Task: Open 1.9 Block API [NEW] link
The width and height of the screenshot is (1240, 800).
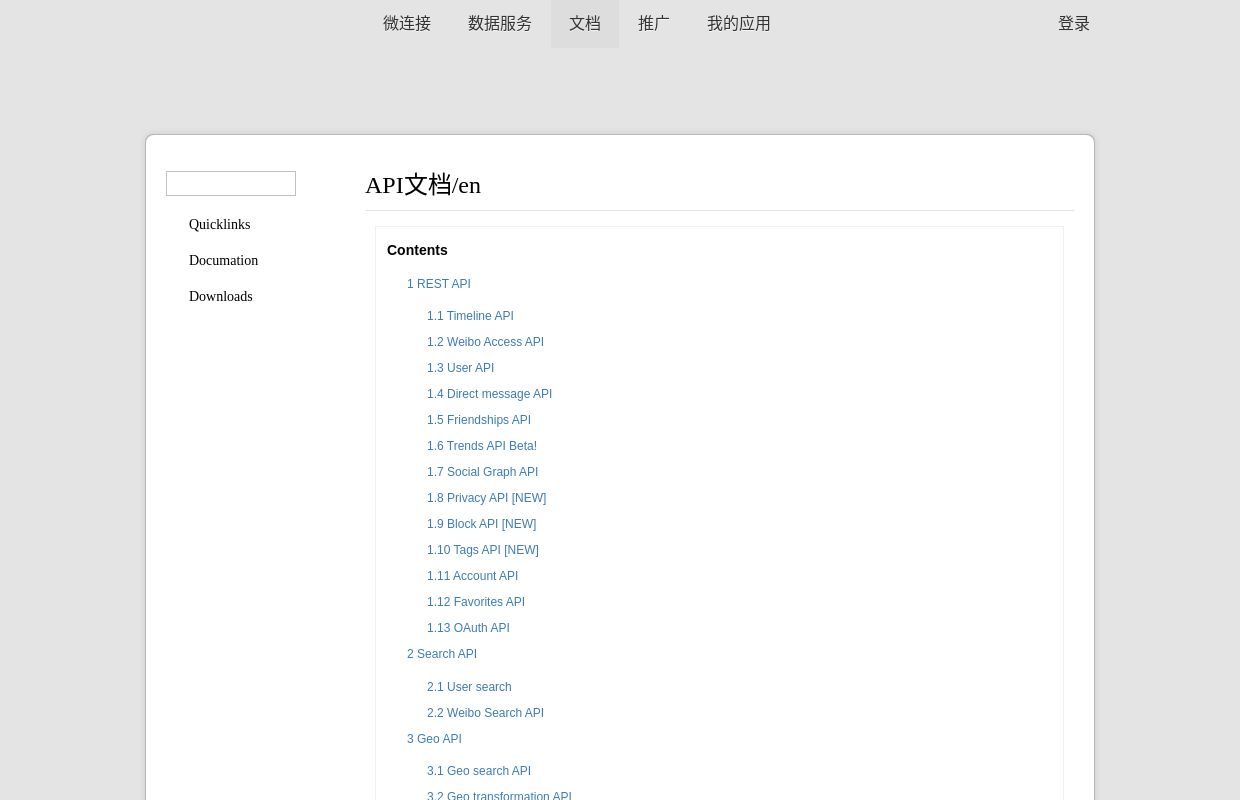Action: pyautogui.click(x=481, y=524)
